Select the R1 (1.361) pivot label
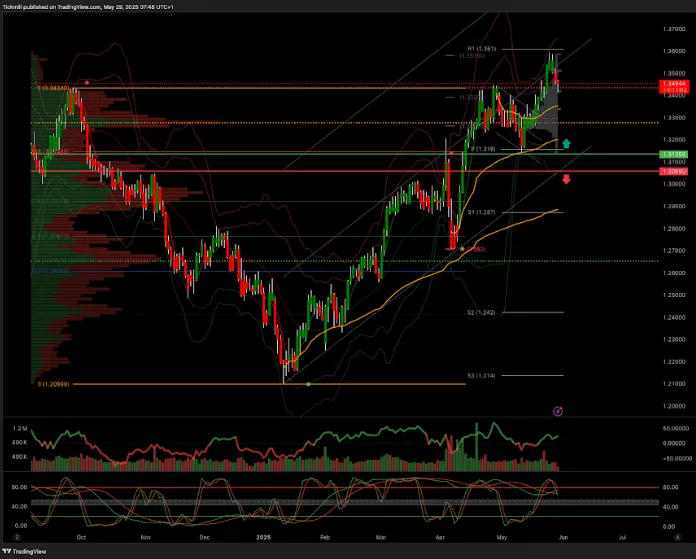The image size is (696, 559). (x=482, y=48)
